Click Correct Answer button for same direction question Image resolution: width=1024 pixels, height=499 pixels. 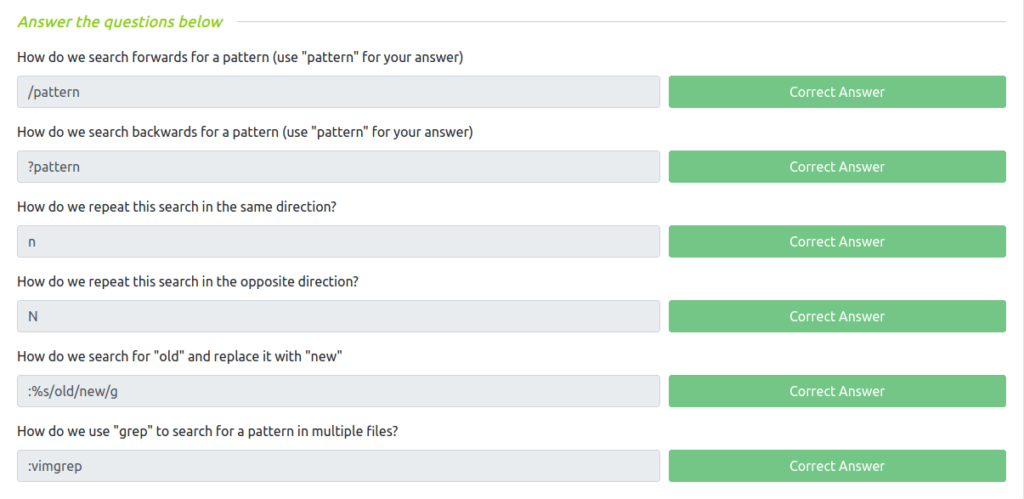tap(837, 242)
